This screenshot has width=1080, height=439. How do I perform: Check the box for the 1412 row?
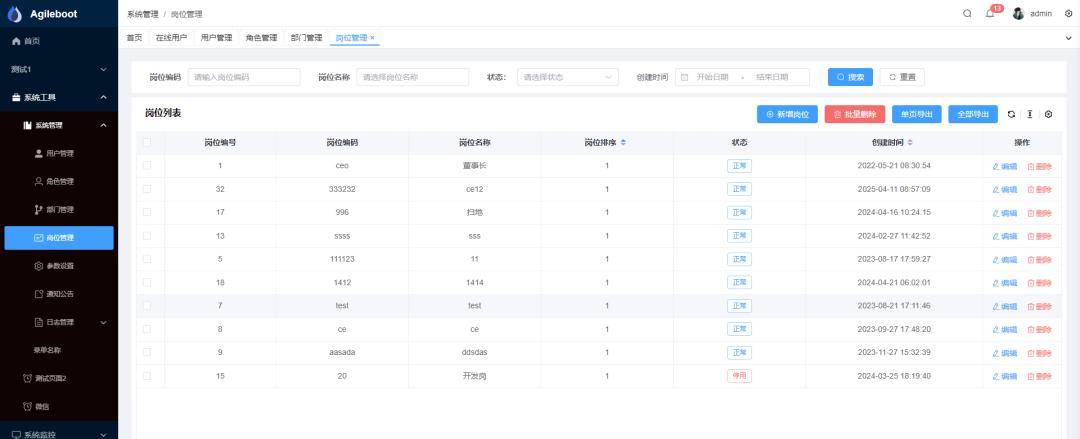pyautogui.click(x=147, y=283)
